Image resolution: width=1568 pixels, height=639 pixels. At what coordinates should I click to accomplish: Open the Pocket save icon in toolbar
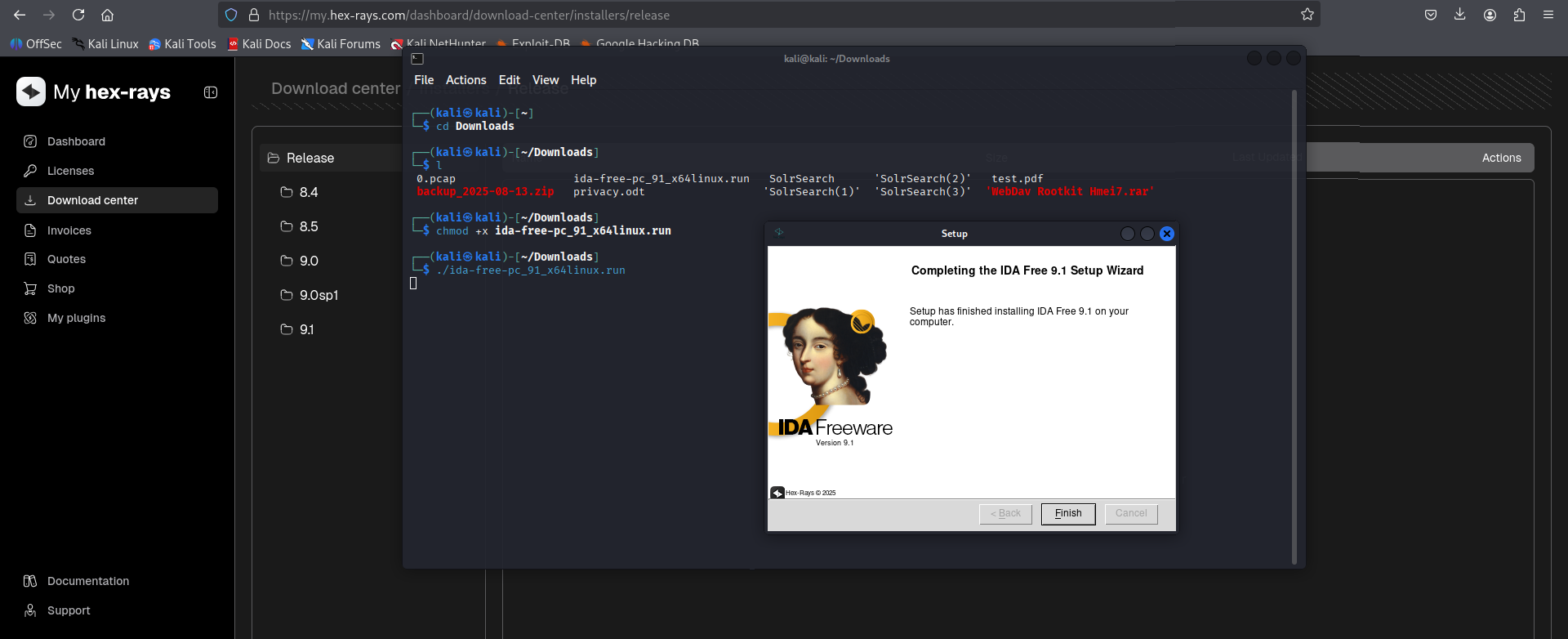coord(1431,15)
